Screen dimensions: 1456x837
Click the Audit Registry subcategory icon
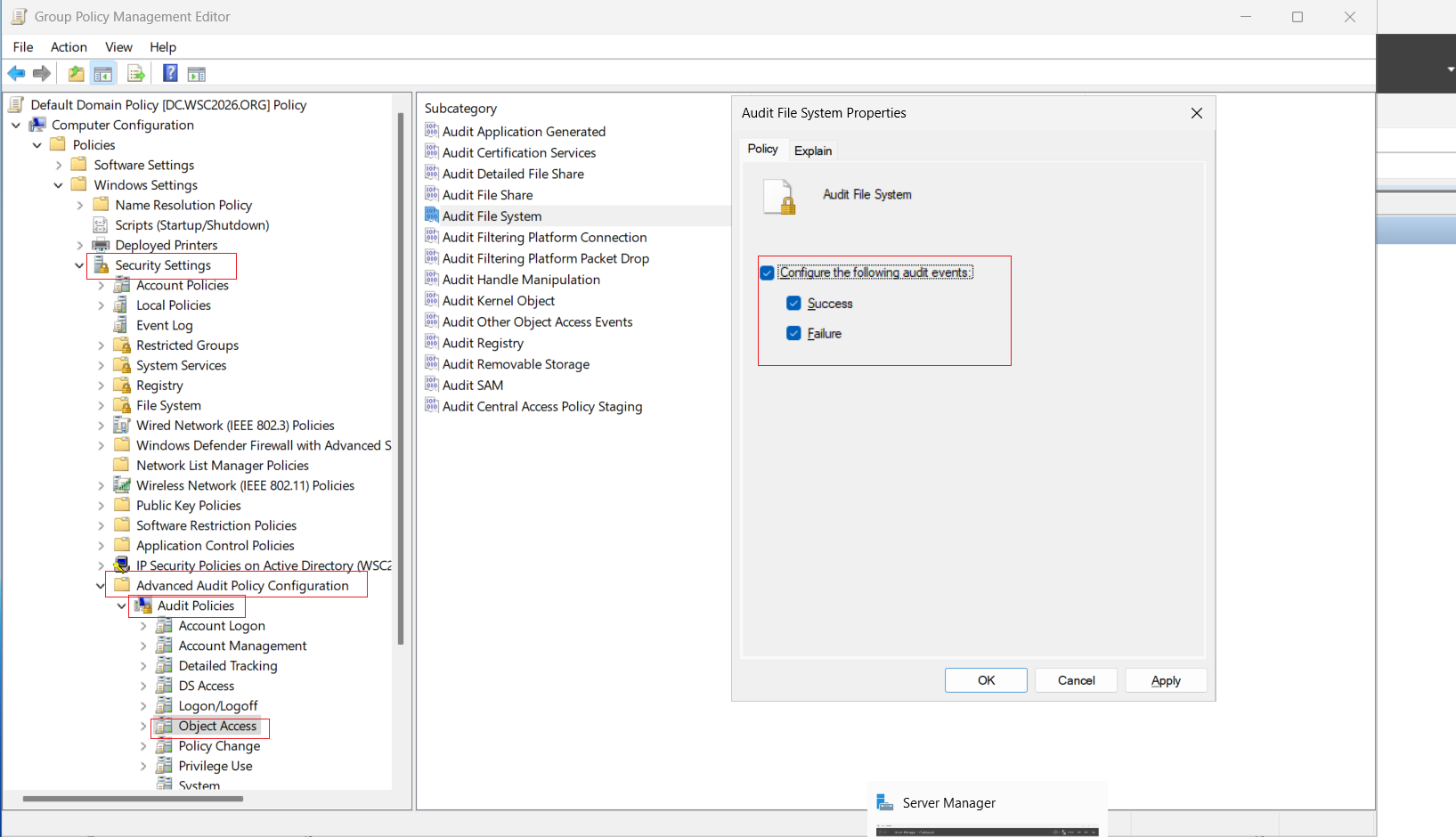pos(432,343)
